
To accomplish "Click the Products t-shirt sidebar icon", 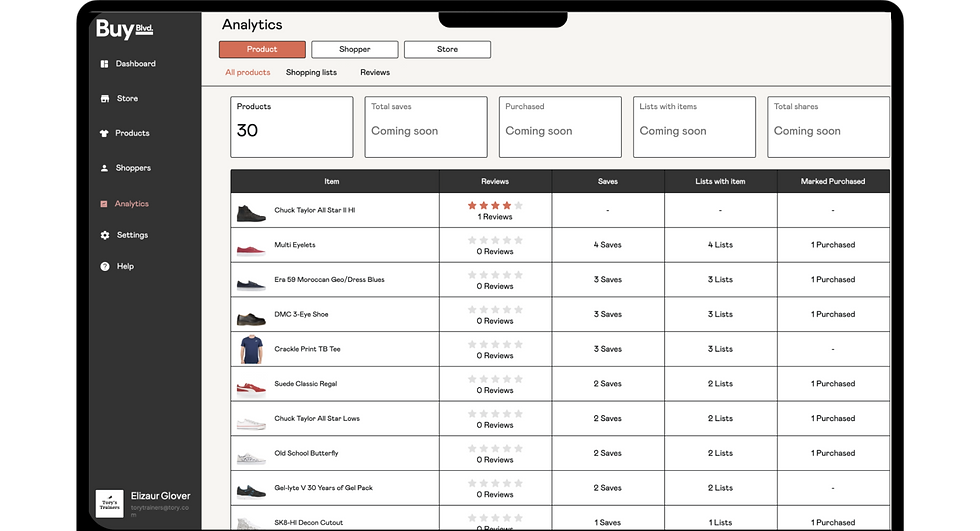I will 104,133.
